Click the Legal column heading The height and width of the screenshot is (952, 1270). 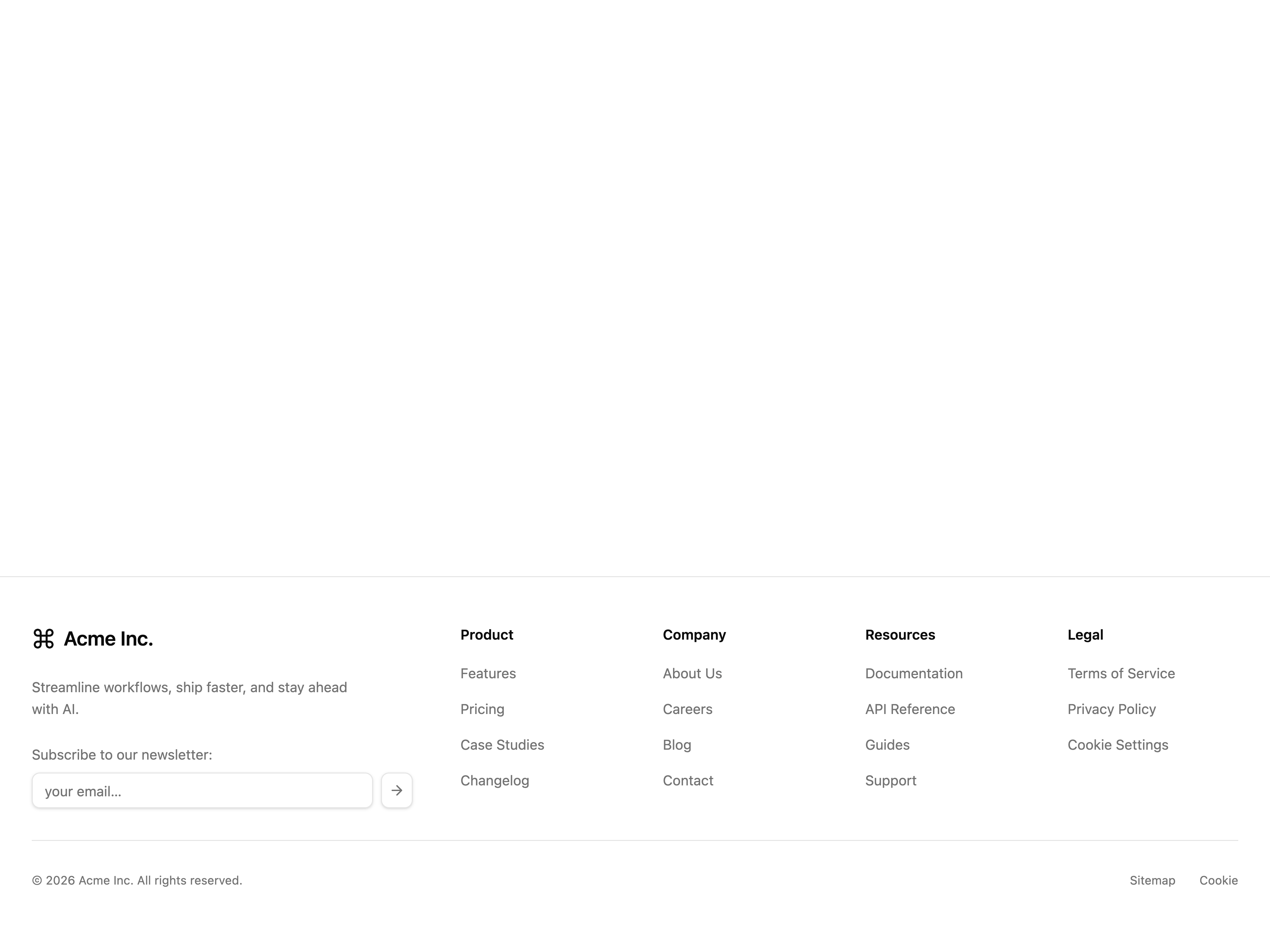click(x=1086, y=635)
